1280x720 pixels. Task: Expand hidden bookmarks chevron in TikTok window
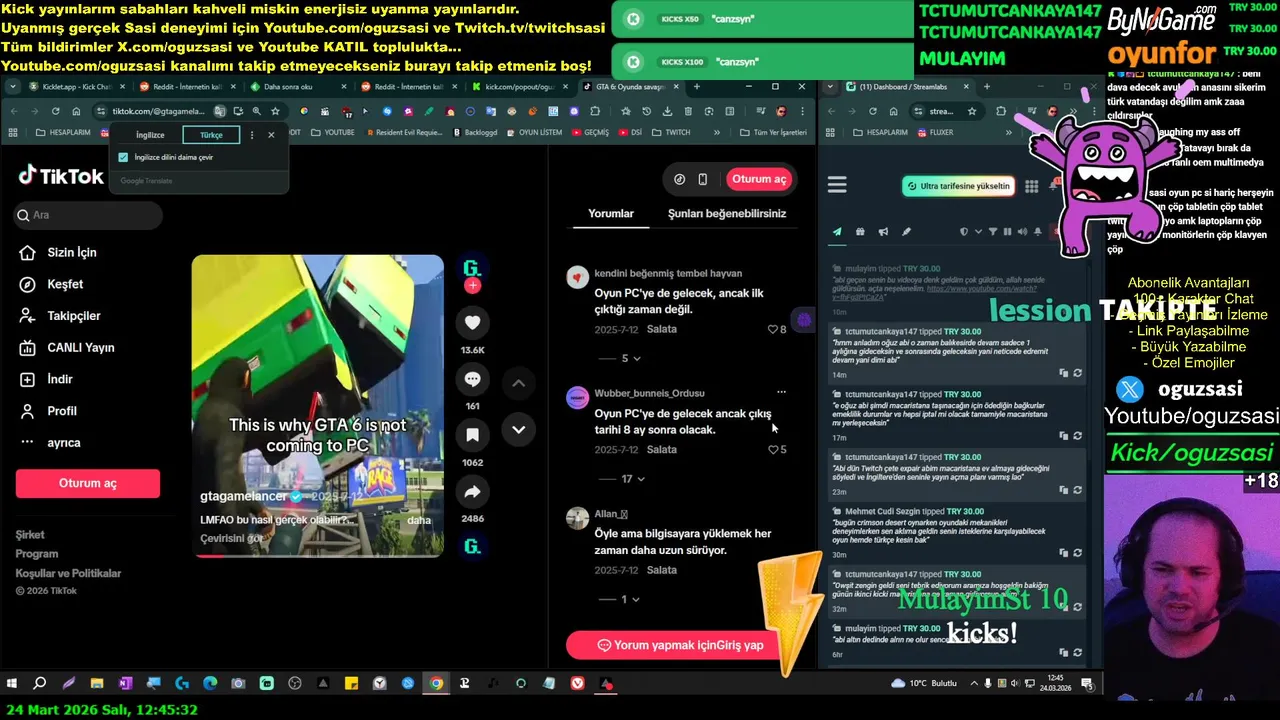point(716,132)
